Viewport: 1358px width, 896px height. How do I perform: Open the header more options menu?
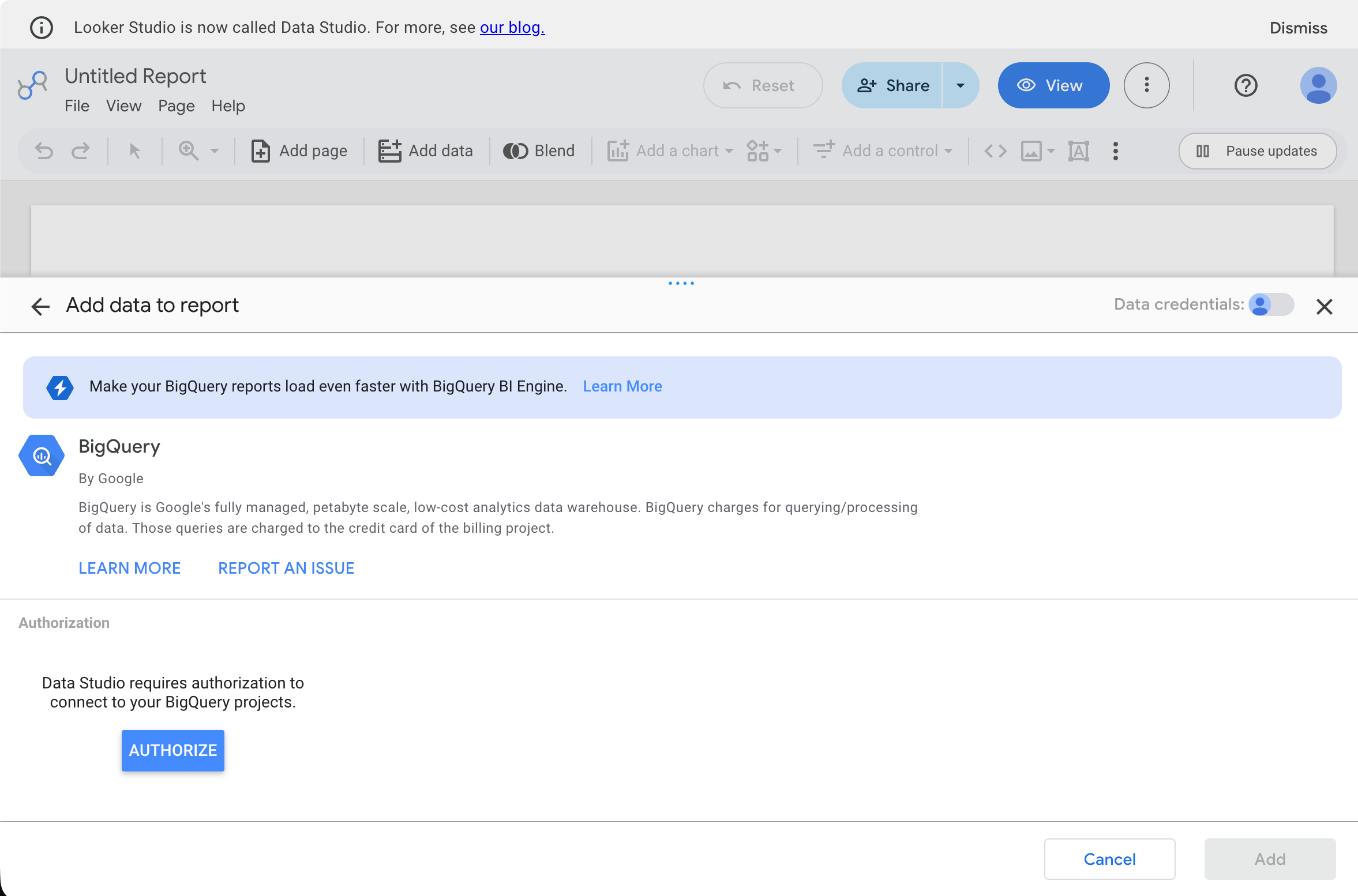pyautogui.click(x=1146, y=85)
